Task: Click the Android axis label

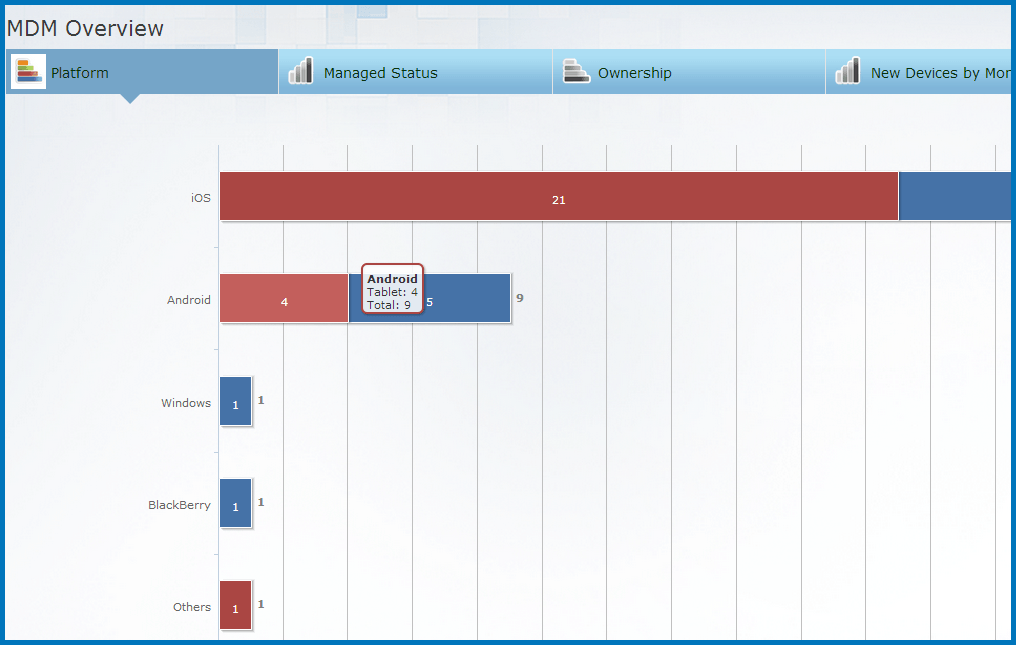Action: (189, 299)
